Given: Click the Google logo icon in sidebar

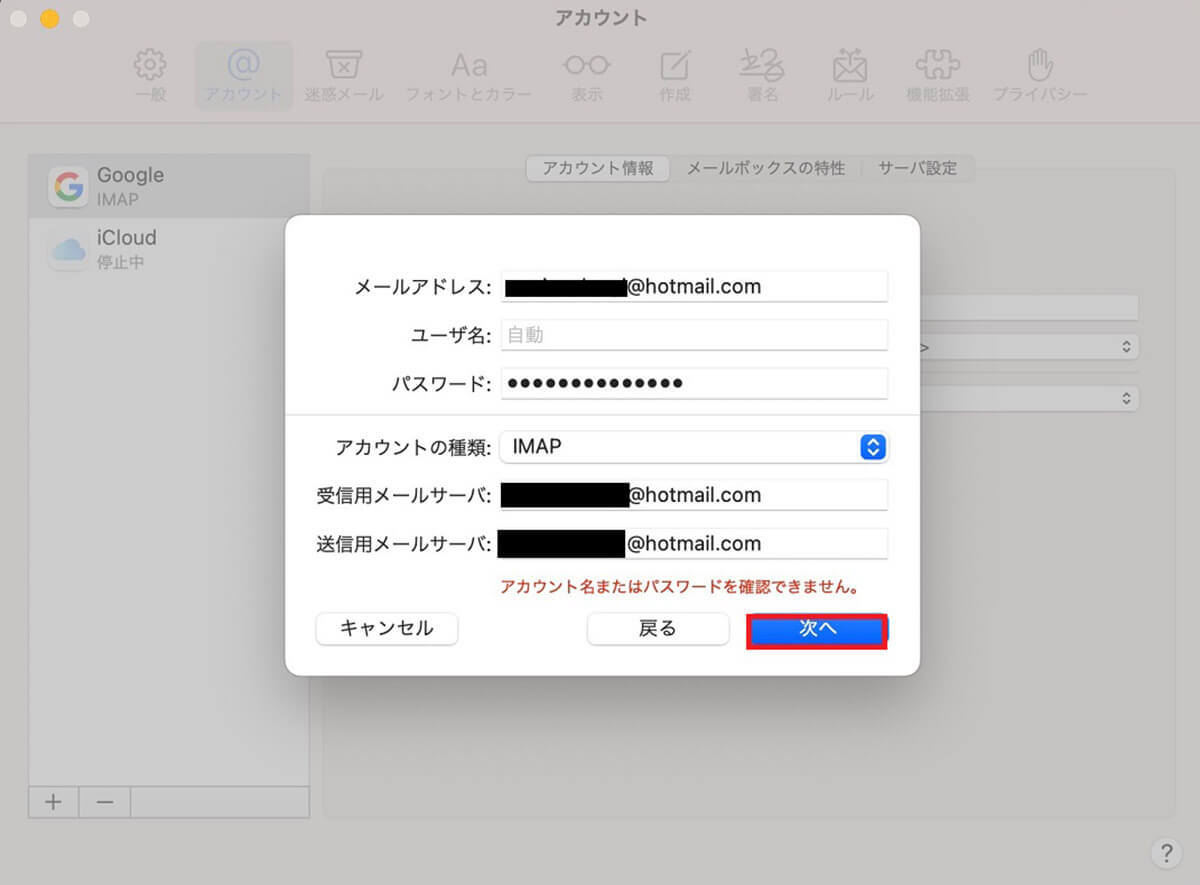Looking at the screenshot, I should click(x=69, y=187).
